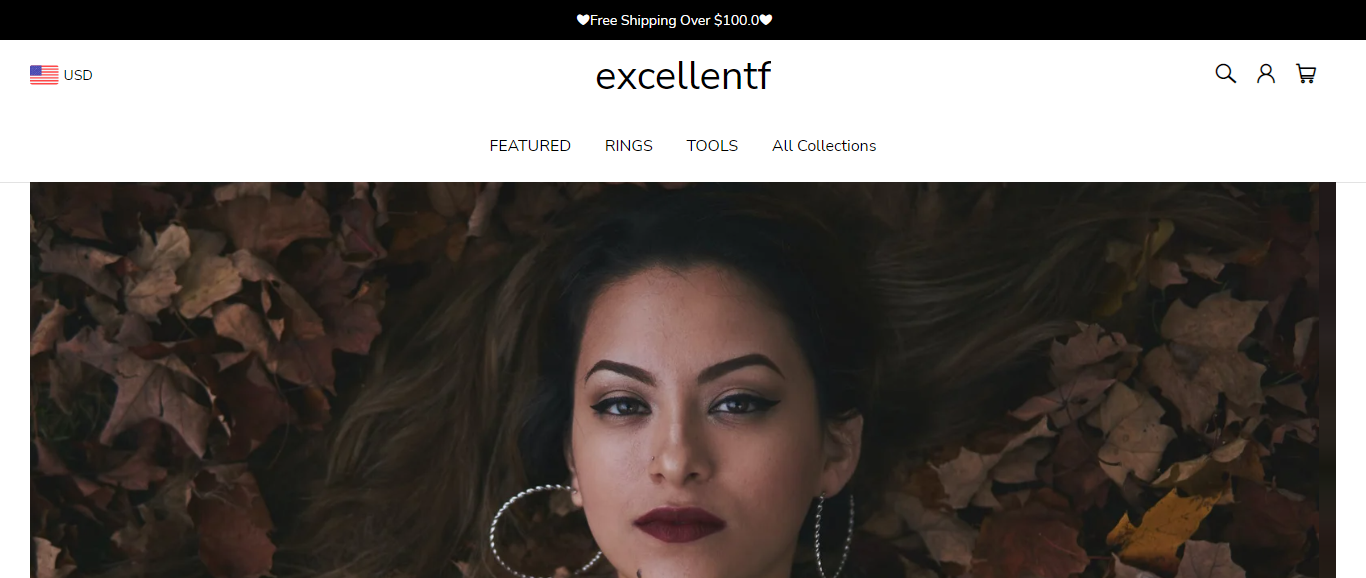Click the heart after $100.0 text
The width and height of the screenshot is (1366, 578).
point(766,20)
